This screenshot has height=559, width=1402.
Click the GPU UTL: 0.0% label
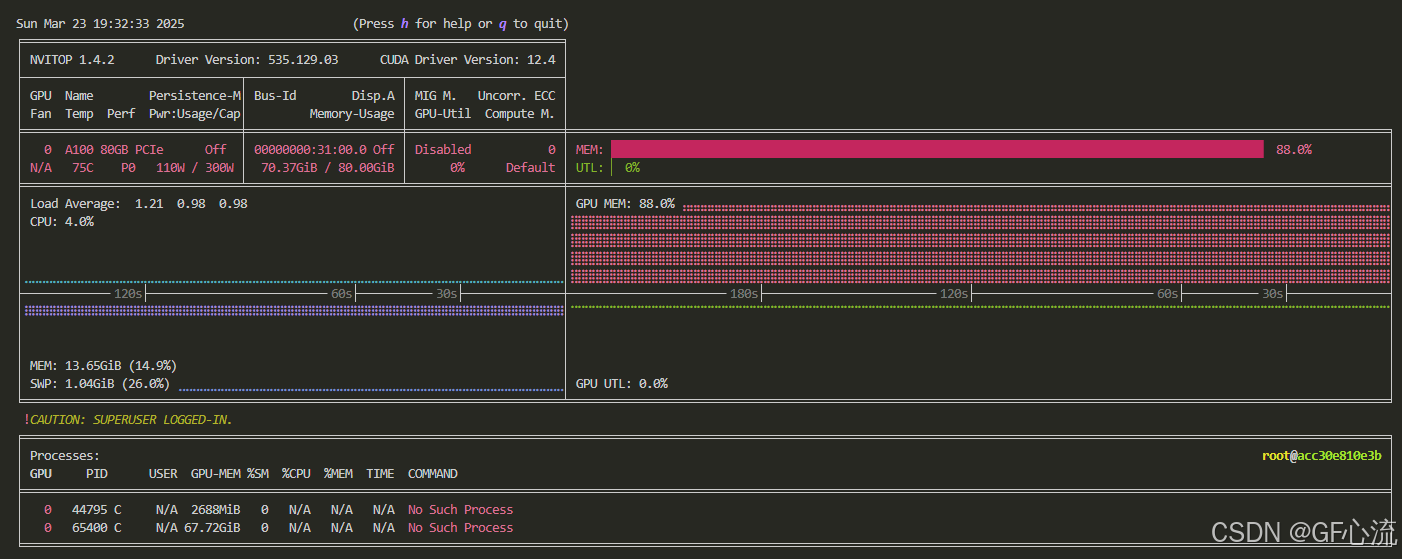(x=622, y=384)
